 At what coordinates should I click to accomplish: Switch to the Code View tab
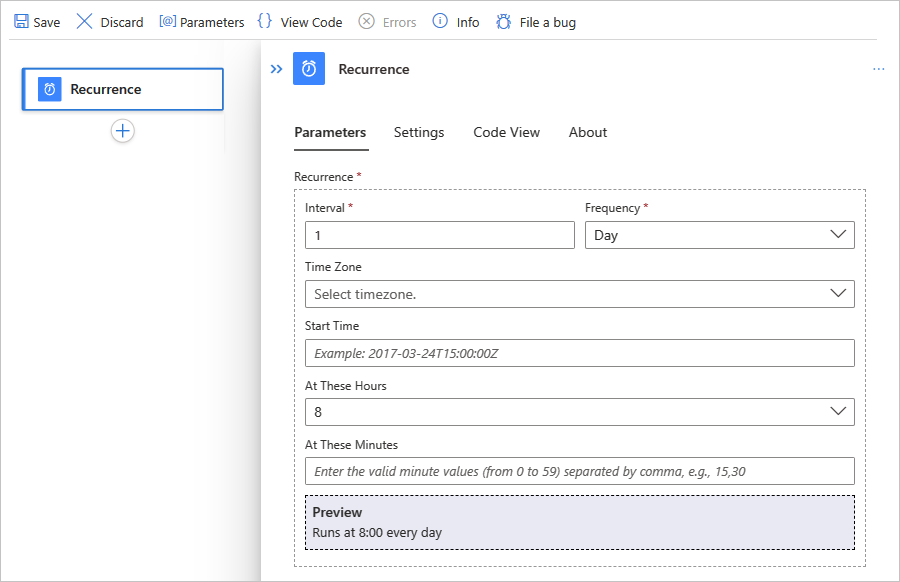pyautogui.click(x=506, y=132)
